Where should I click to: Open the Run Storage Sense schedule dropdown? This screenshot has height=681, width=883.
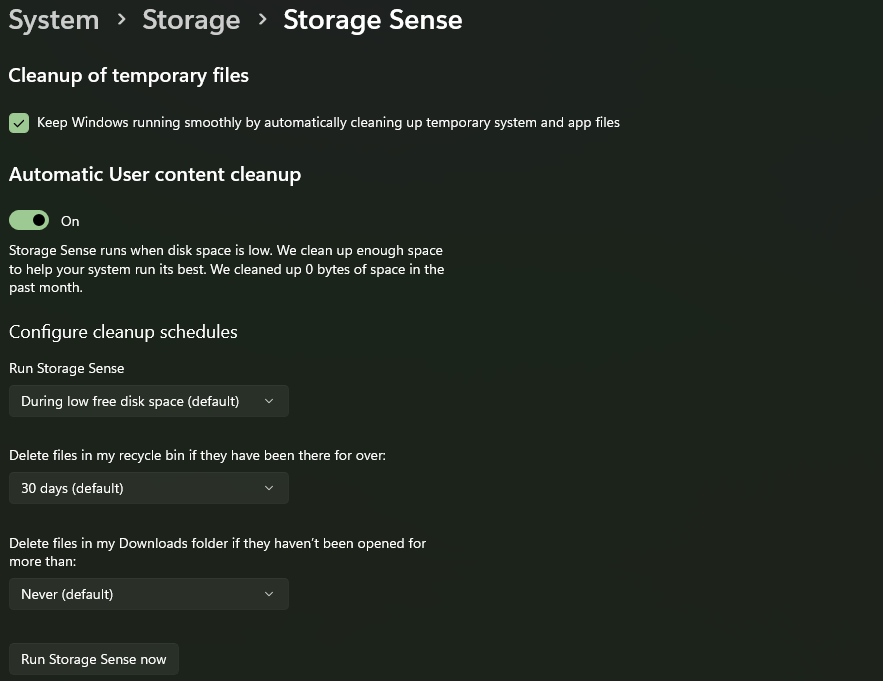tap(148, 401)
